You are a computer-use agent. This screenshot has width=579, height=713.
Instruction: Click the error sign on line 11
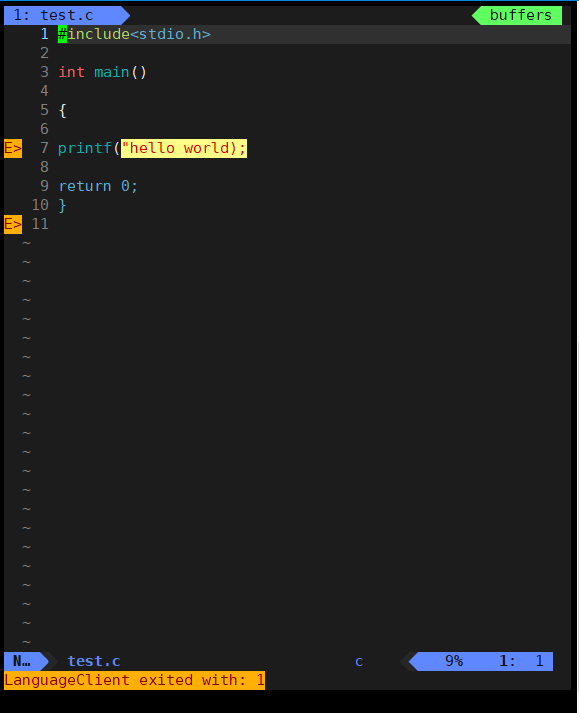[x=13, y=224]
